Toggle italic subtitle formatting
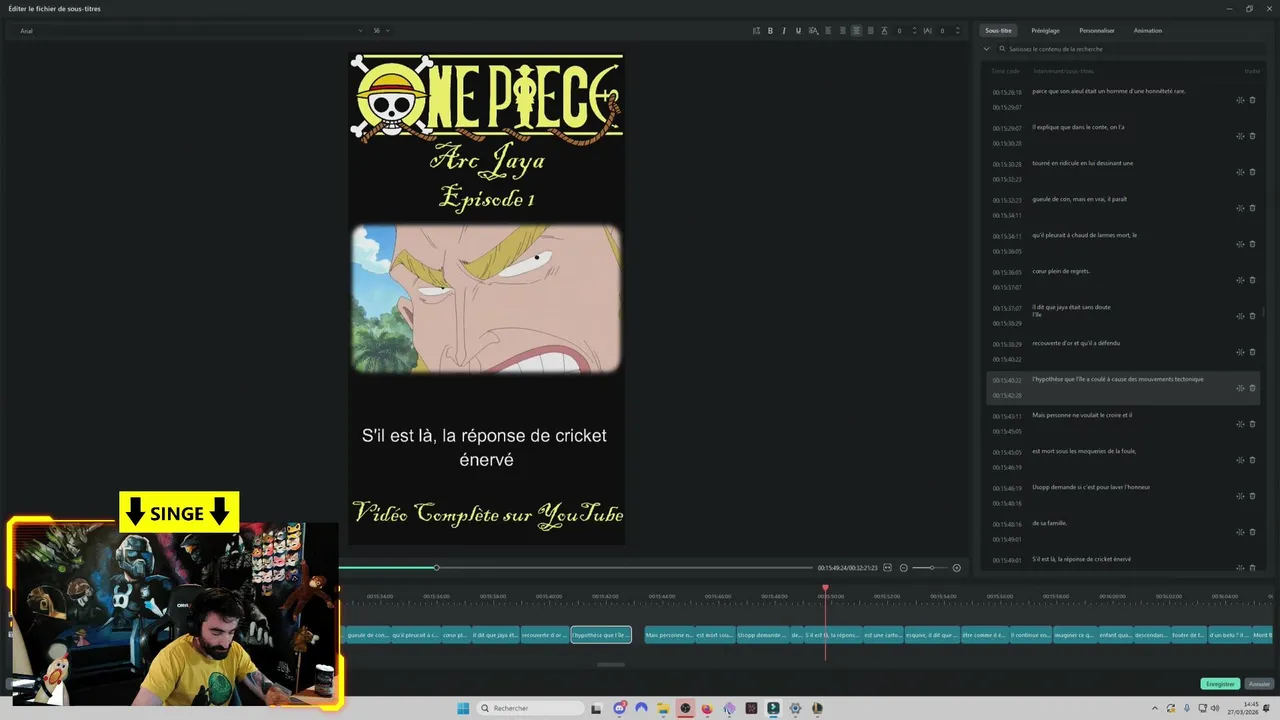This screenshot has width=1280, height=720. (x=784, y=31)
